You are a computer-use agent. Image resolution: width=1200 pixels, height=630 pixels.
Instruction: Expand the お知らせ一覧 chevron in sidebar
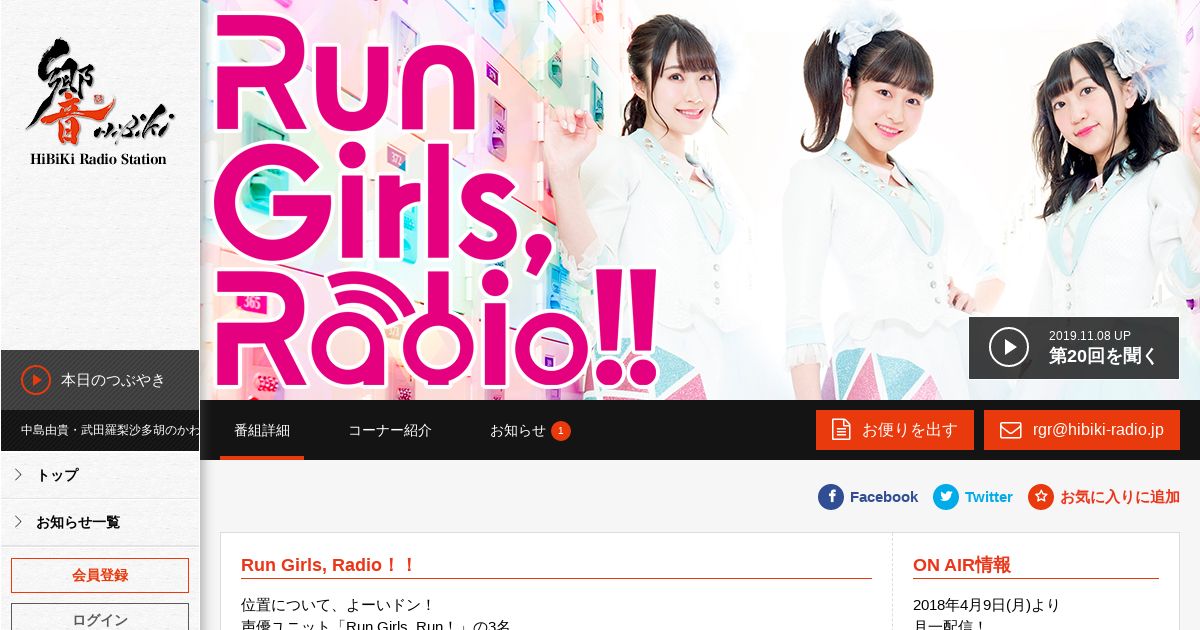18,522
